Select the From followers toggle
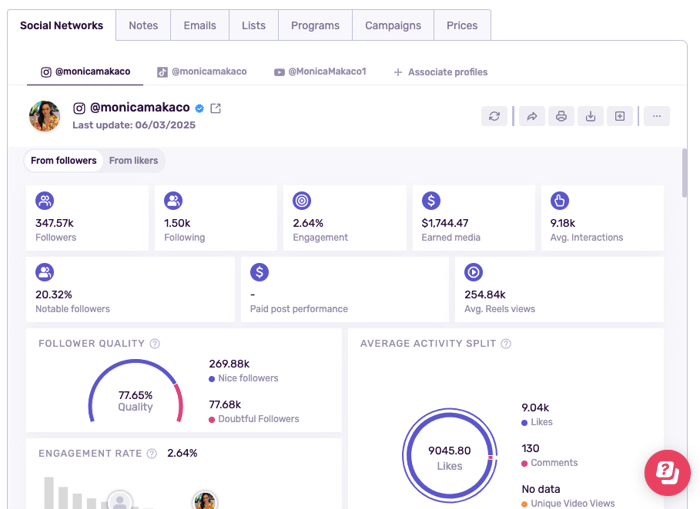The width and height of the screenshot is (700, 509). pyautogui.click(x=64, y=161)
